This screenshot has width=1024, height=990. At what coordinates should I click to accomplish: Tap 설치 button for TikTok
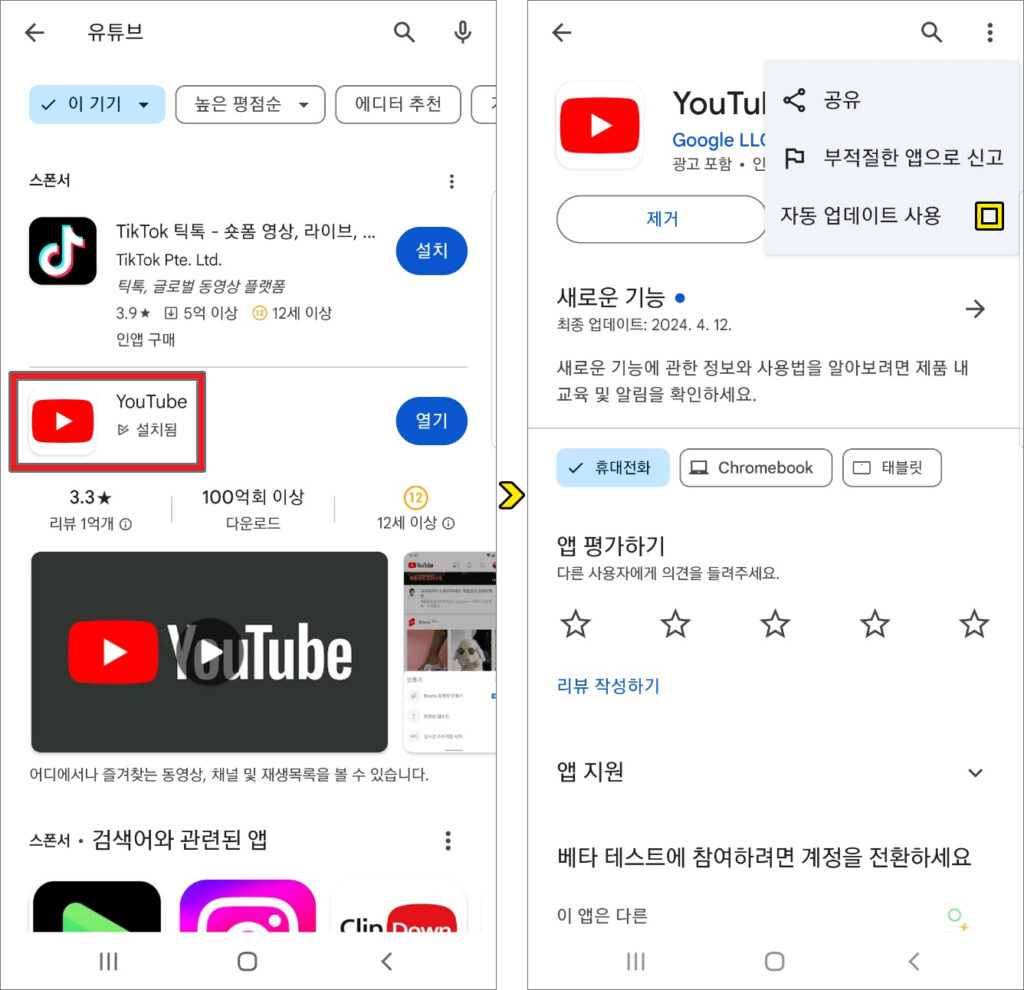coord(431,251)
